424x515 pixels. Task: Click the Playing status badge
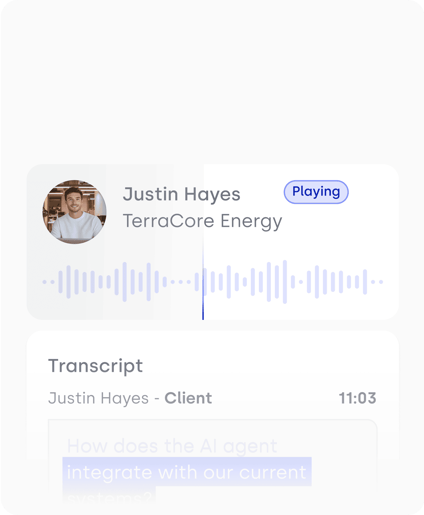click(x=316, y=192)
